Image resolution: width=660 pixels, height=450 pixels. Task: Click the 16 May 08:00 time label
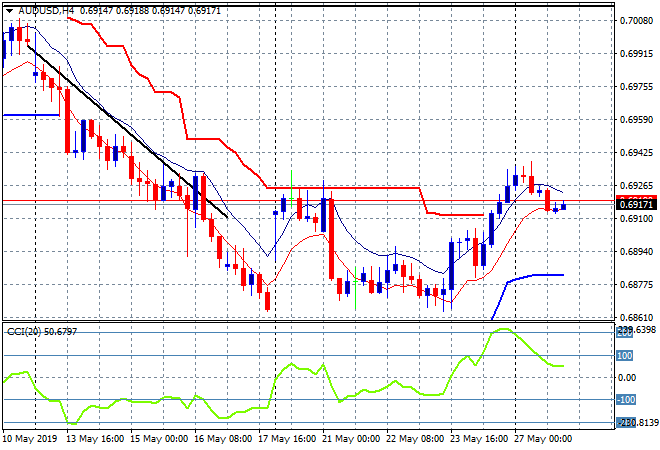[223, 439]
